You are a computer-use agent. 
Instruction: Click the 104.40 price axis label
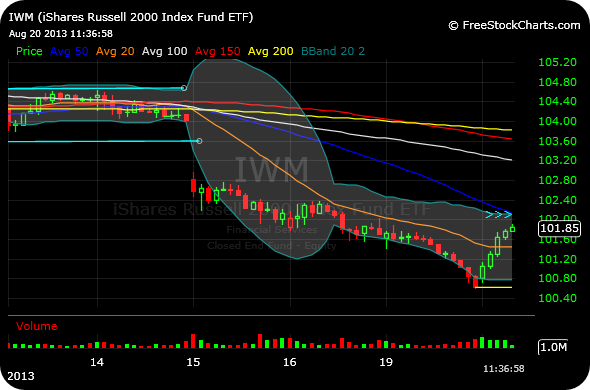[558, 101]
